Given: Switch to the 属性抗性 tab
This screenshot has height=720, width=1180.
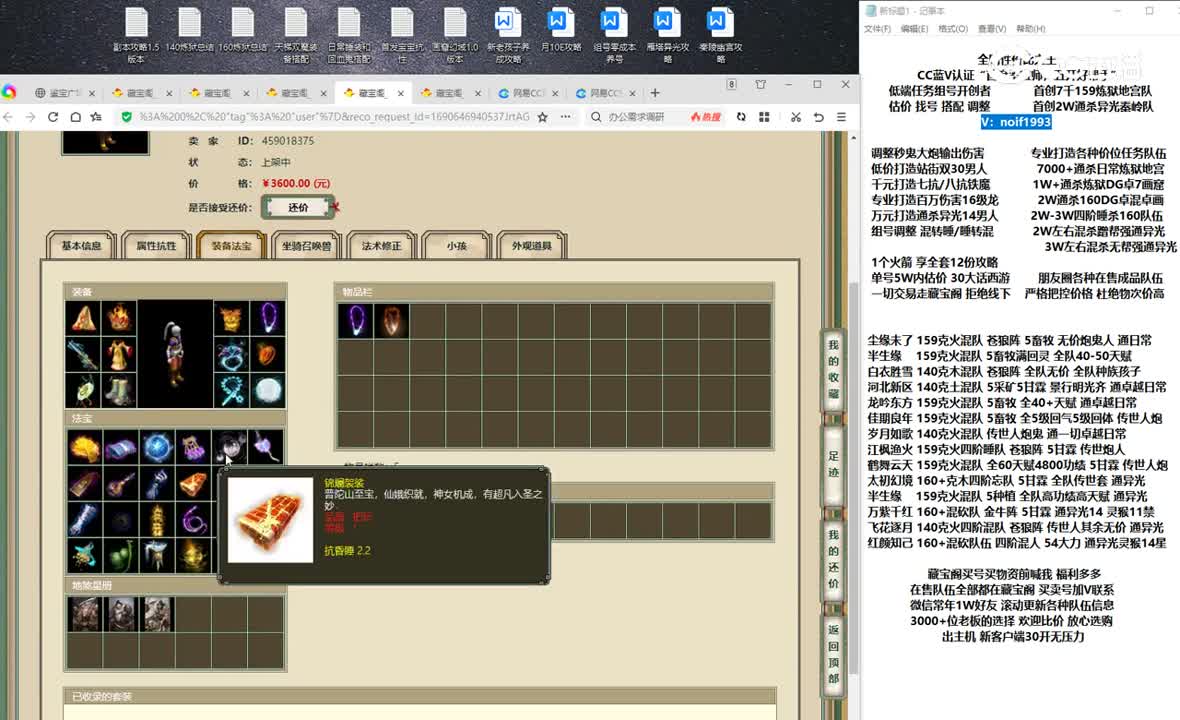Looking at the screenshot, I should (x=156, y=246).
